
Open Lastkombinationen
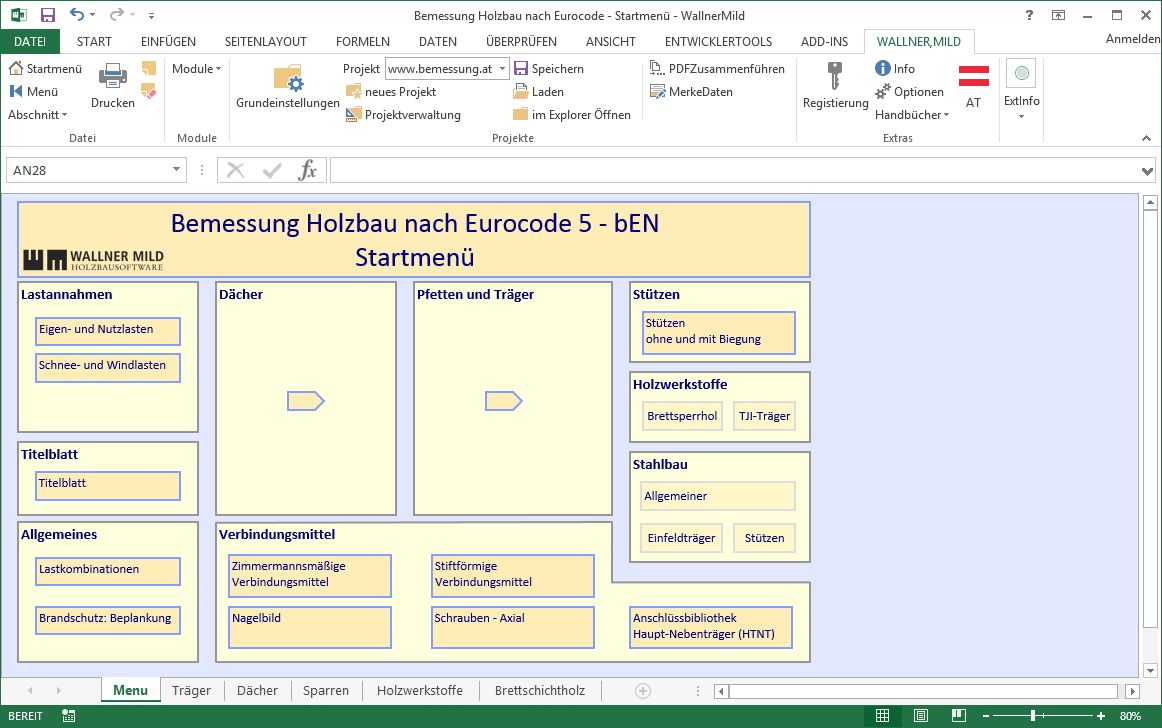(108, 572)
